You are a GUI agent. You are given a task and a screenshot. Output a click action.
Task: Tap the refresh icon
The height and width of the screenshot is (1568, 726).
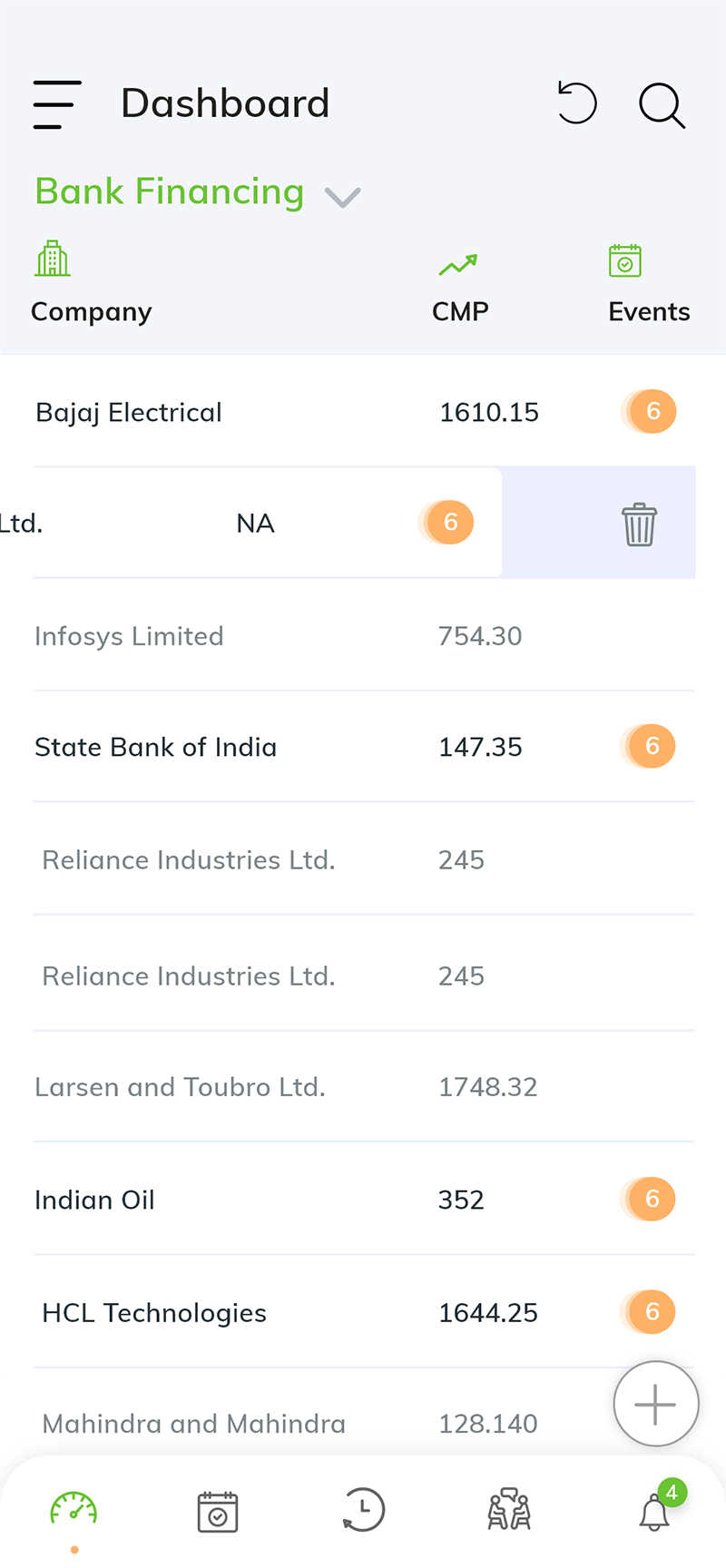point(577,103)
